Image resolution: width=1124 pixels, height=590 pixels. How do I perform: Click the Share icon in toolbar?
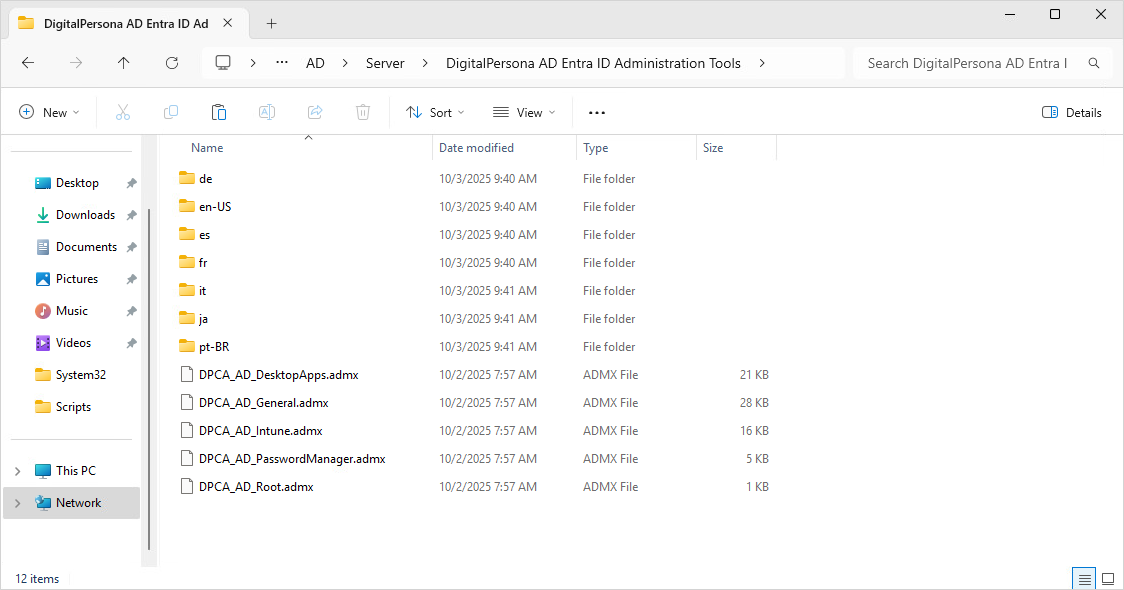(315, 113)
